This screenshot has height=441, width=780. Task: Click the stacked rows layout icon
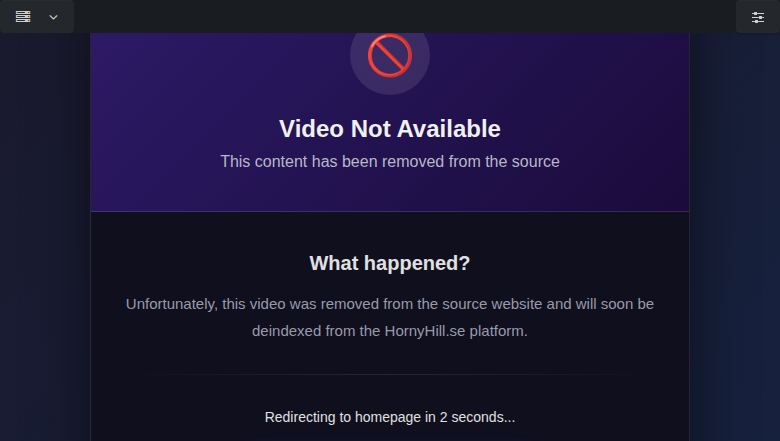click(x=23, y=16)
